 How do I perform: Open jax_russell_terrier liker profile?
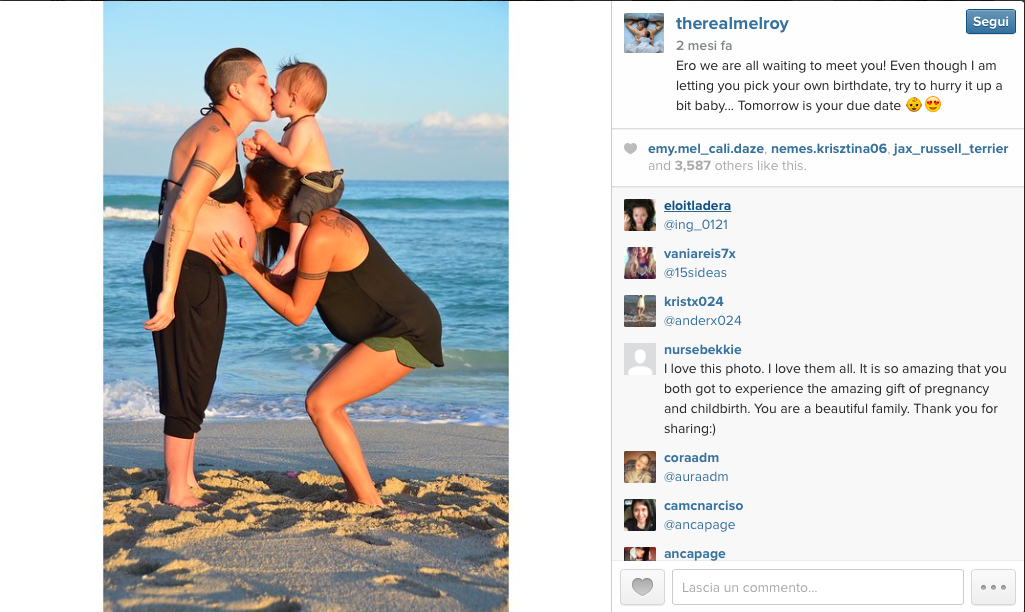point(950,148)
